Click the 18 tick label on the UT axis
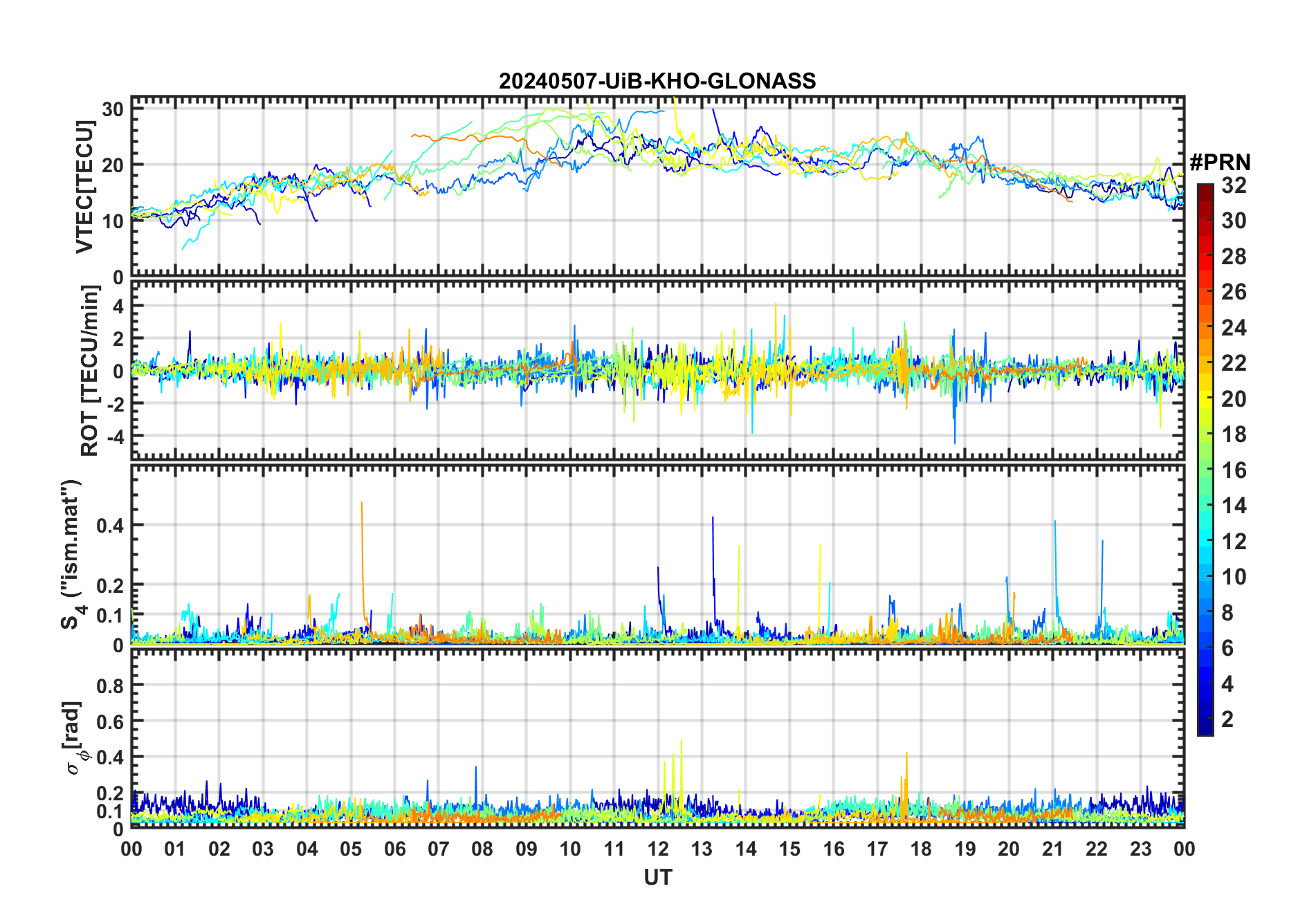The width and height of the screenshot is (1316, 920). click(x=921, y=849)
